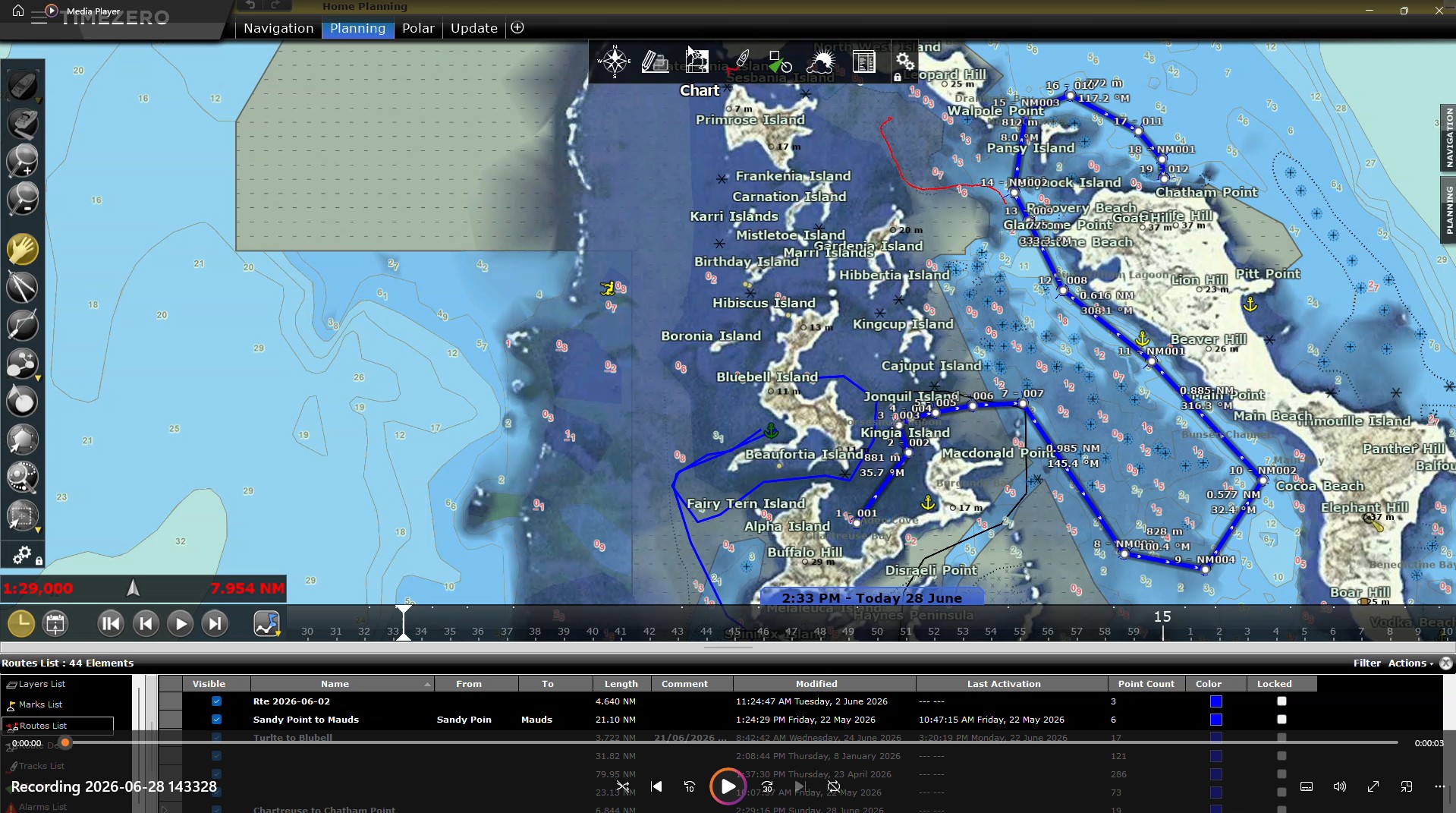Click the north-up arrow in scale bar
This screenshot has width=1456, height=813.
pyautogui.click(x=134, y=588)
